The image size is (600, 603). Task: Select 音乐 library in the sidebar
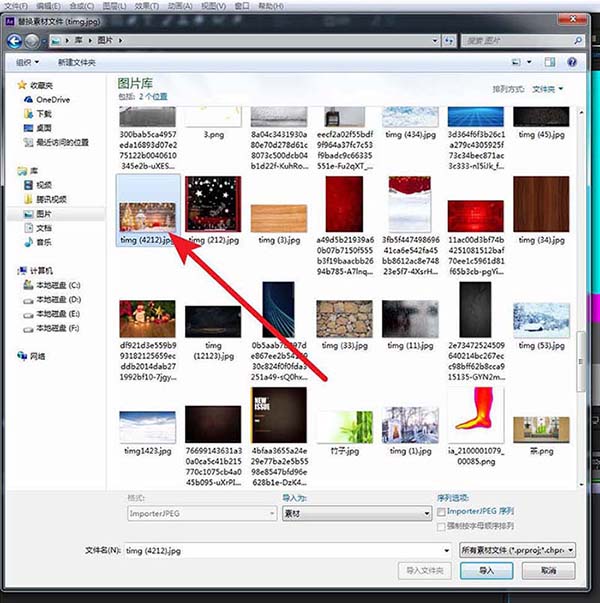(x=38, y=242)
